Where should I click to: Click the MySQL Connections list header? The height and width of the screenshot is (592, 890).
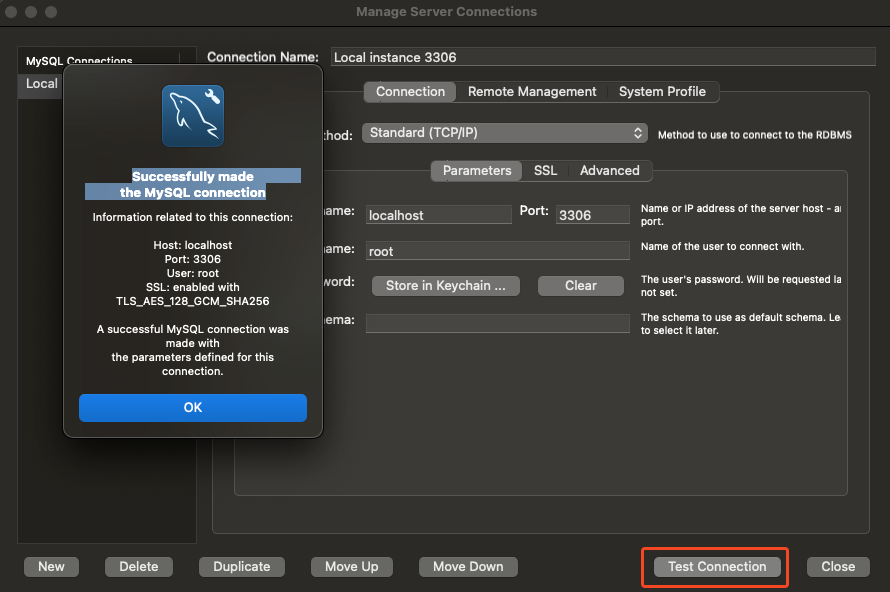click(79, 59)
